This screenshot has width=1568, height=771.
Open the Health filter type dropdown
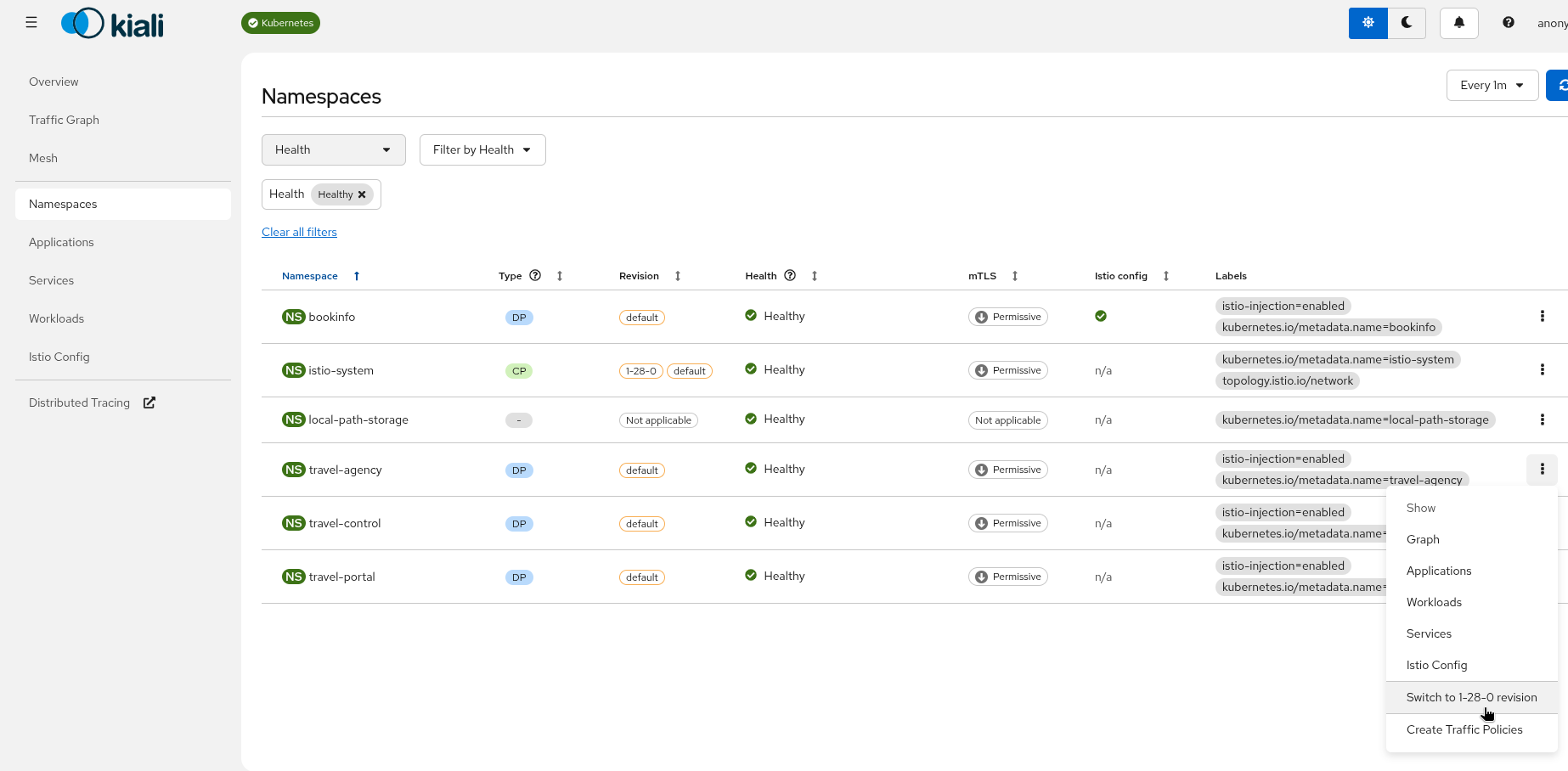point(333,149)
